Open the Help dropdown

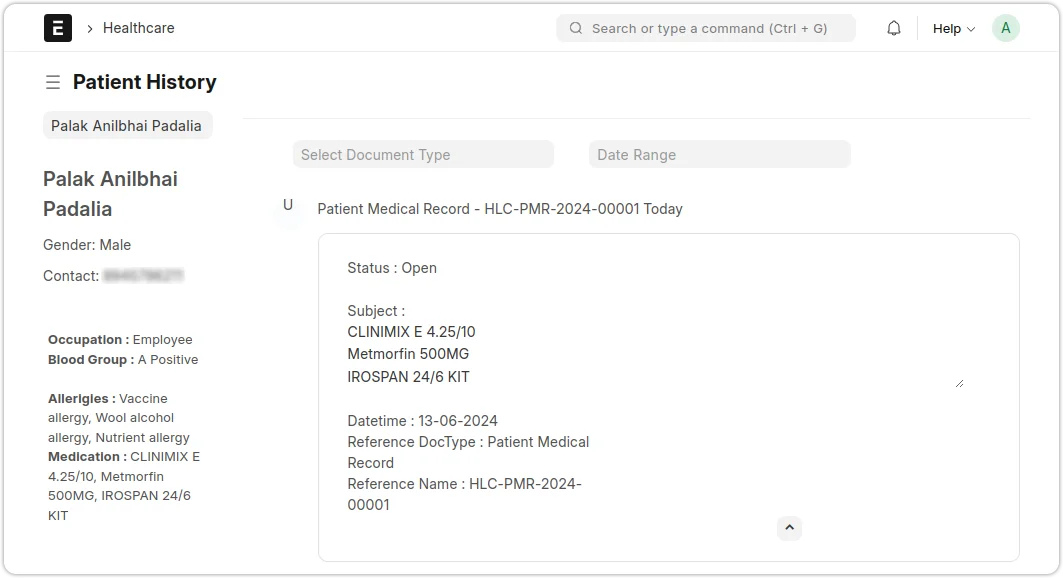952,28
